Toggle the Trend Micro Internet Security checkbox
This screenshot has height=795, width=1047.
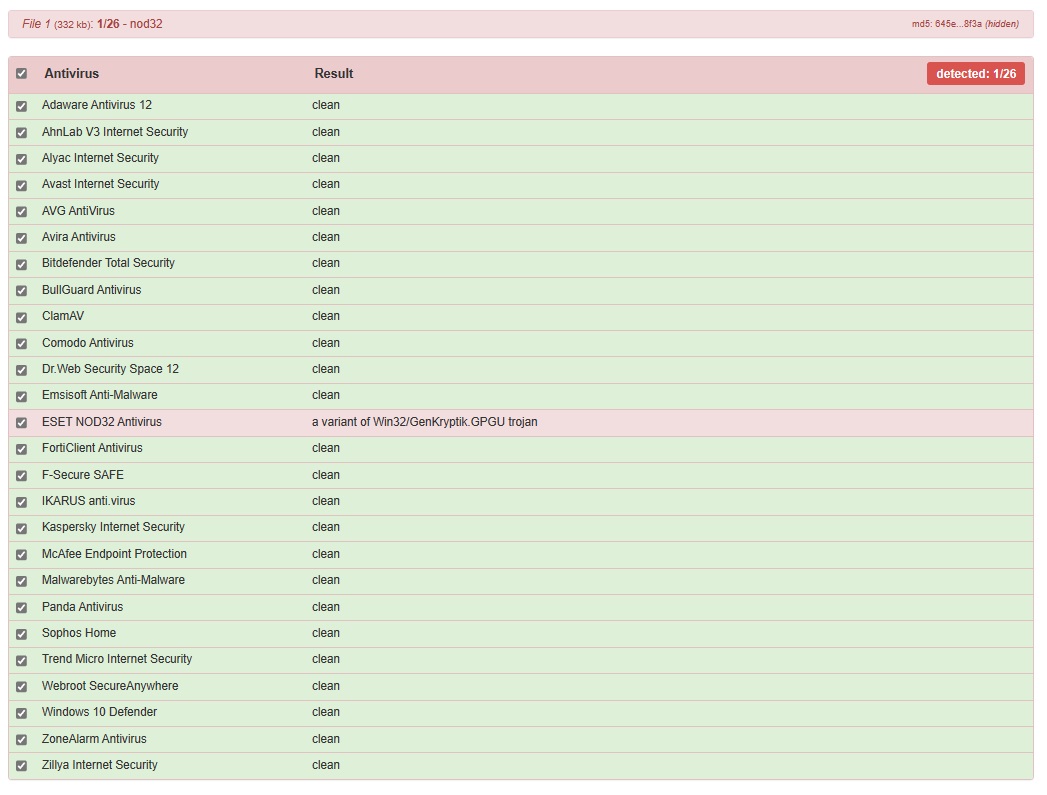coord(21,660)
